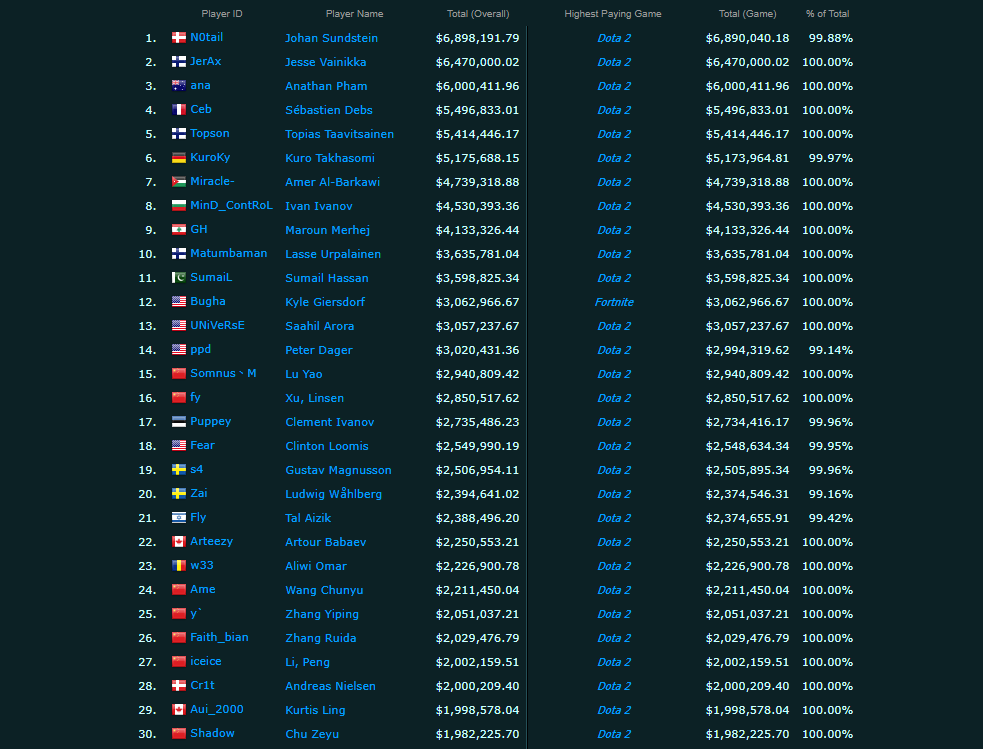Click the Pakistan flag next to SumaiL
The width and height of the screenshot is (983, 749).
click(179, 278)
